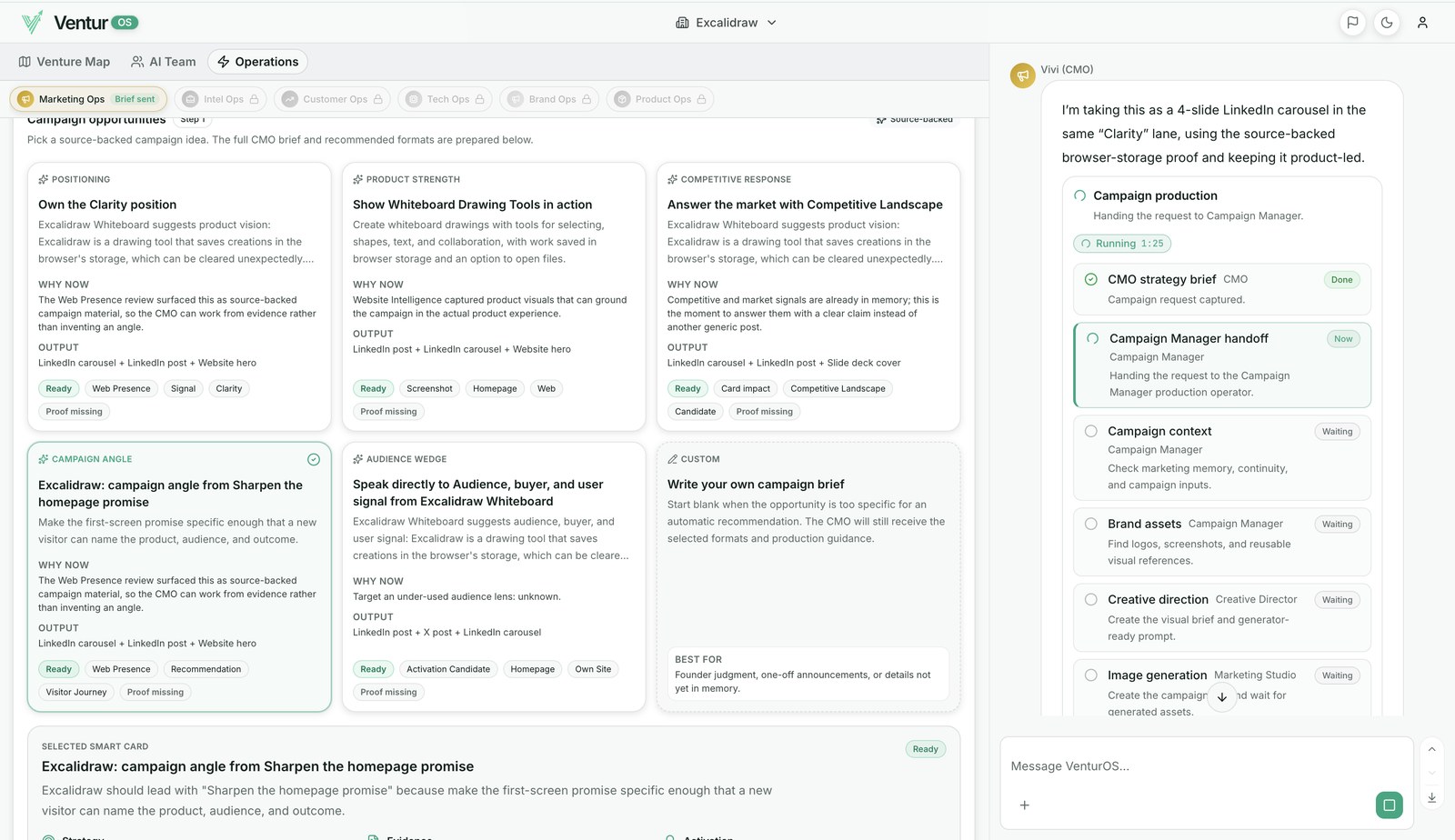Viewport: 1455px width, 840px height.
Task: Click the sparkle icon next to COMPETITIVE RESPONSE
Action: coord(673,180)
